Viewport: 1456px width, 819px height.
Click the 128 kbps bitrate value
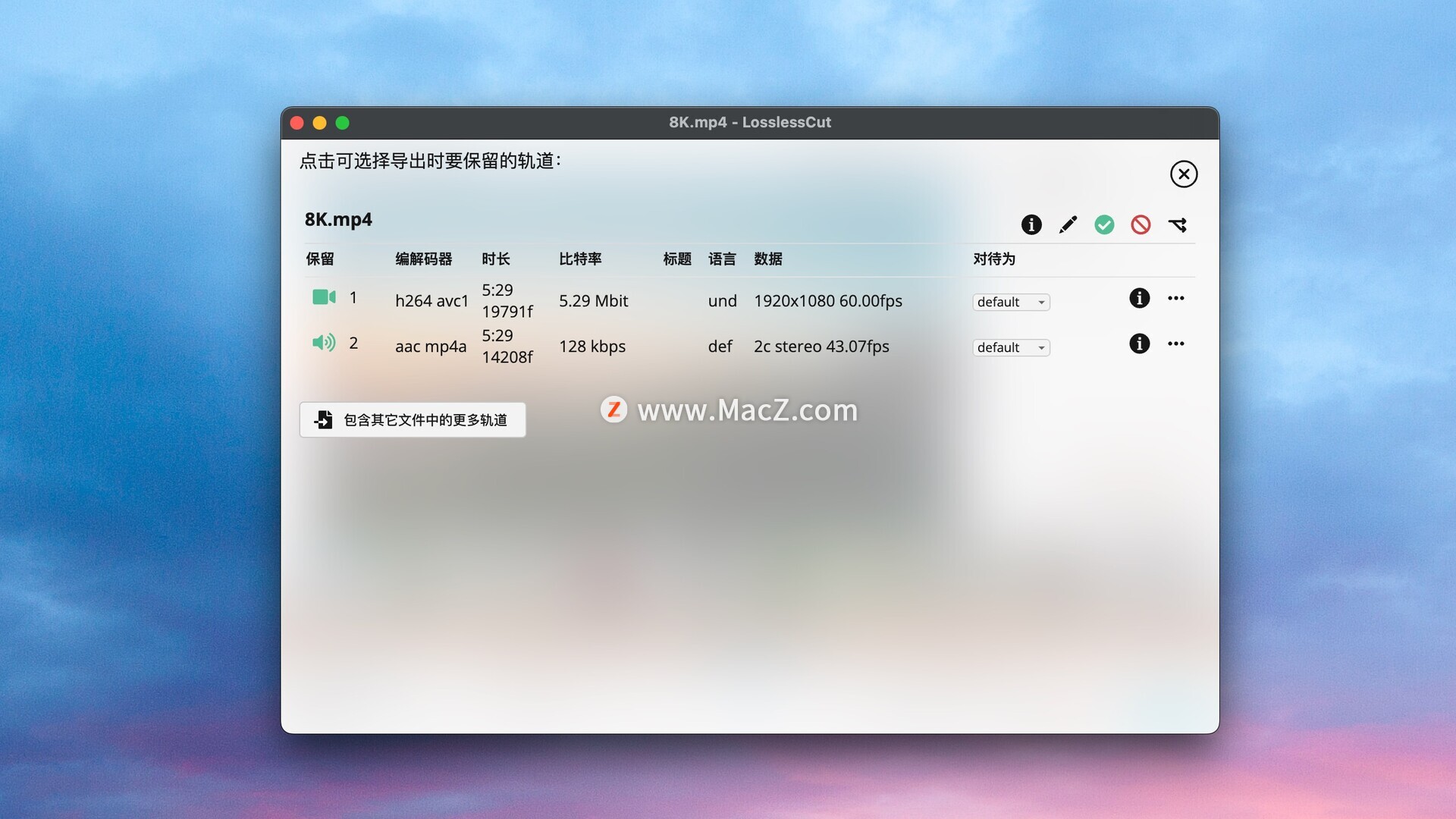pos(592,347)
